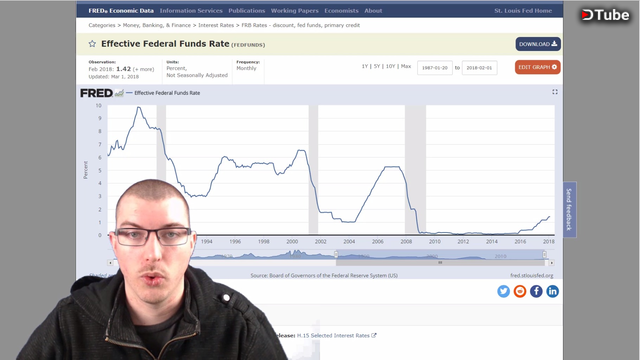Click the fred.stlouisfed.org text
Viewport: 640px width, 360px height.
point(531,276)
